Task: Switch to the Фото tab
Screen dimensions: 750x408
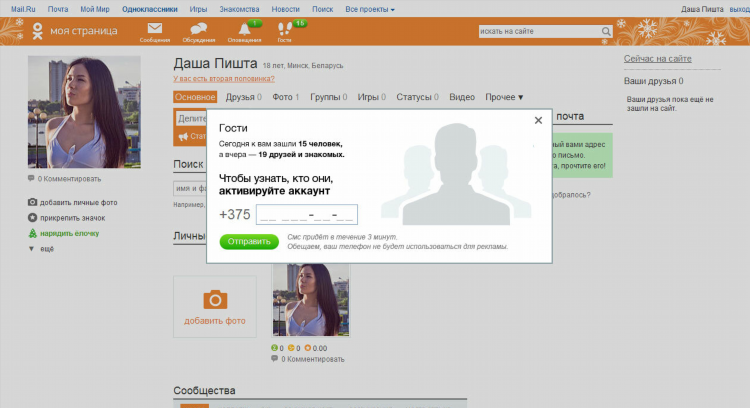Action: click(x=286, y=97)
